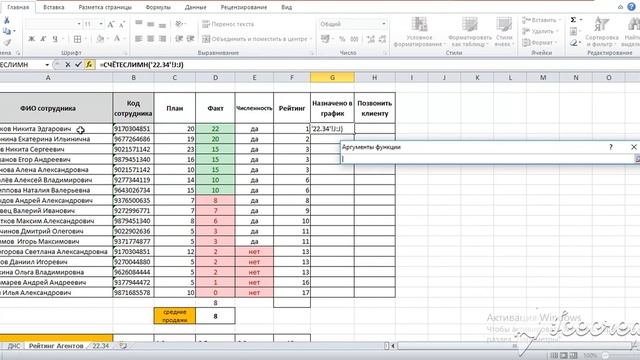The image size is (640, 360).
Task: Decrease decimal places
Action: [x=382, y=39]
